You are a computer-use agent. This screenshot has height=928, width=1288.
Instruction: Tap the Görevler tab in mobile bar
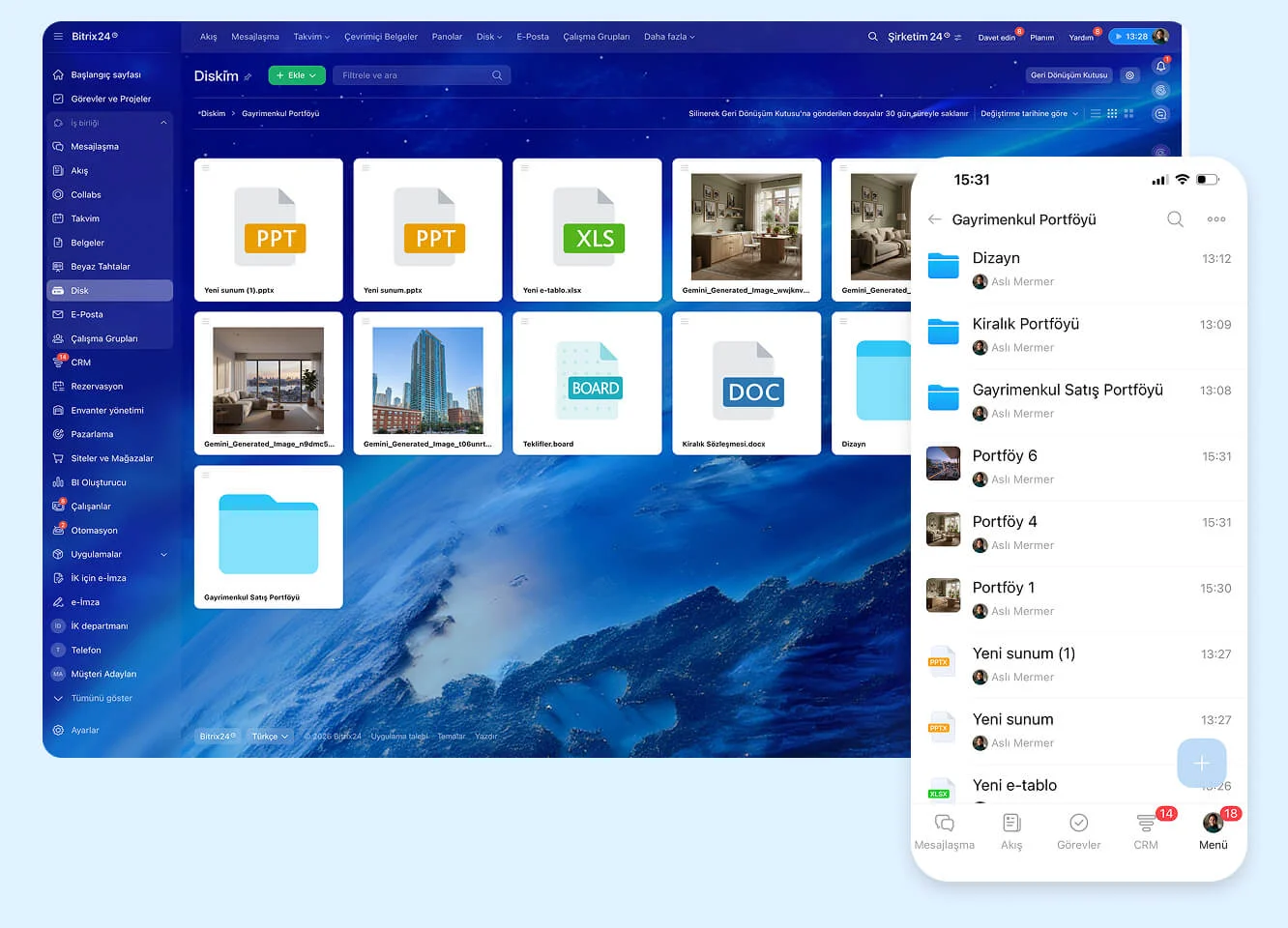pyautogui.click(x=1078, y=830)
